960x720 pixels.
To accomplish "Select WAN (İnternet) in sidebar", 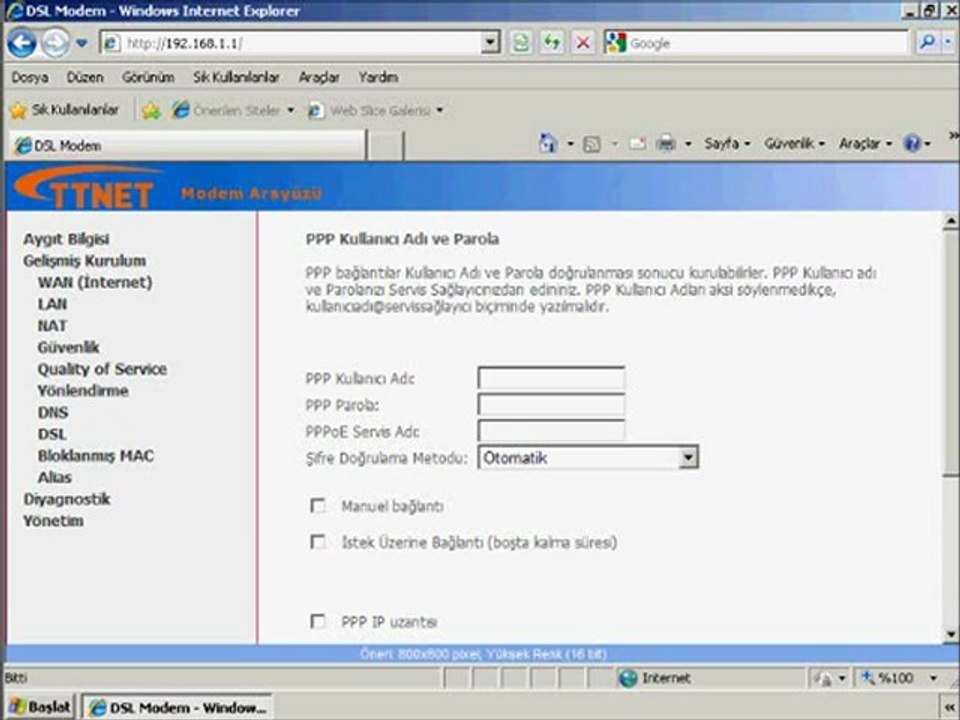I will coord(95,283).
